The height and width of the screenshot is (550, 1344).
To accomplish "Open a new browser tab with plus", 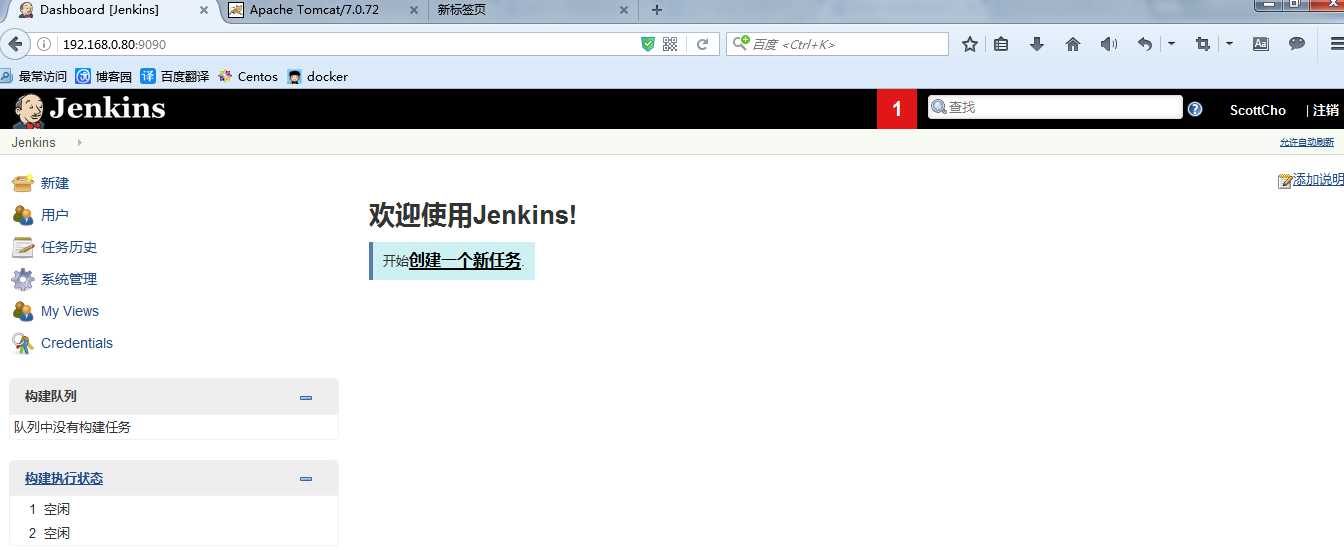I will click(x=657, y=10).
